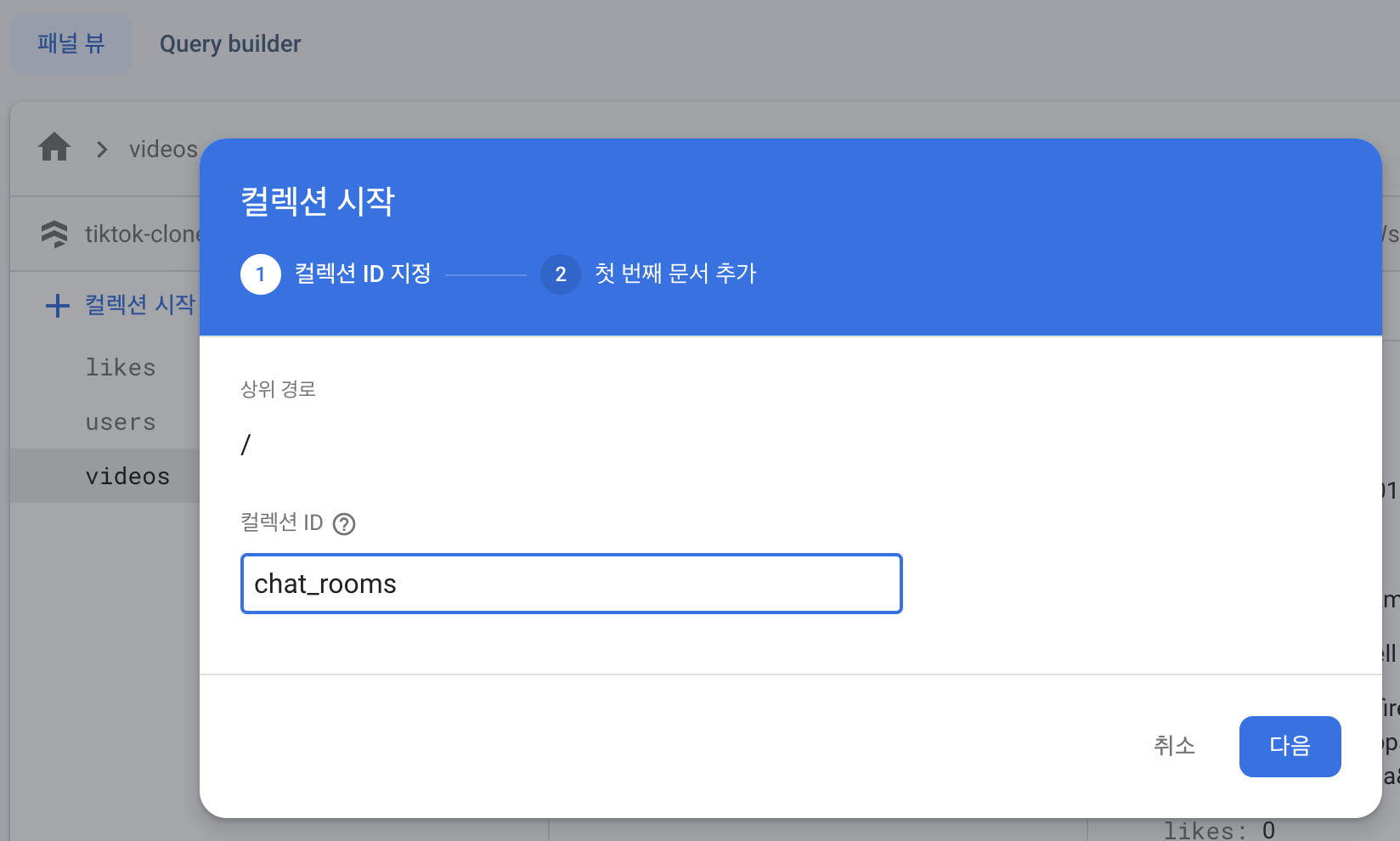Switch to 패널 뷰 tab

pos(71,43)
